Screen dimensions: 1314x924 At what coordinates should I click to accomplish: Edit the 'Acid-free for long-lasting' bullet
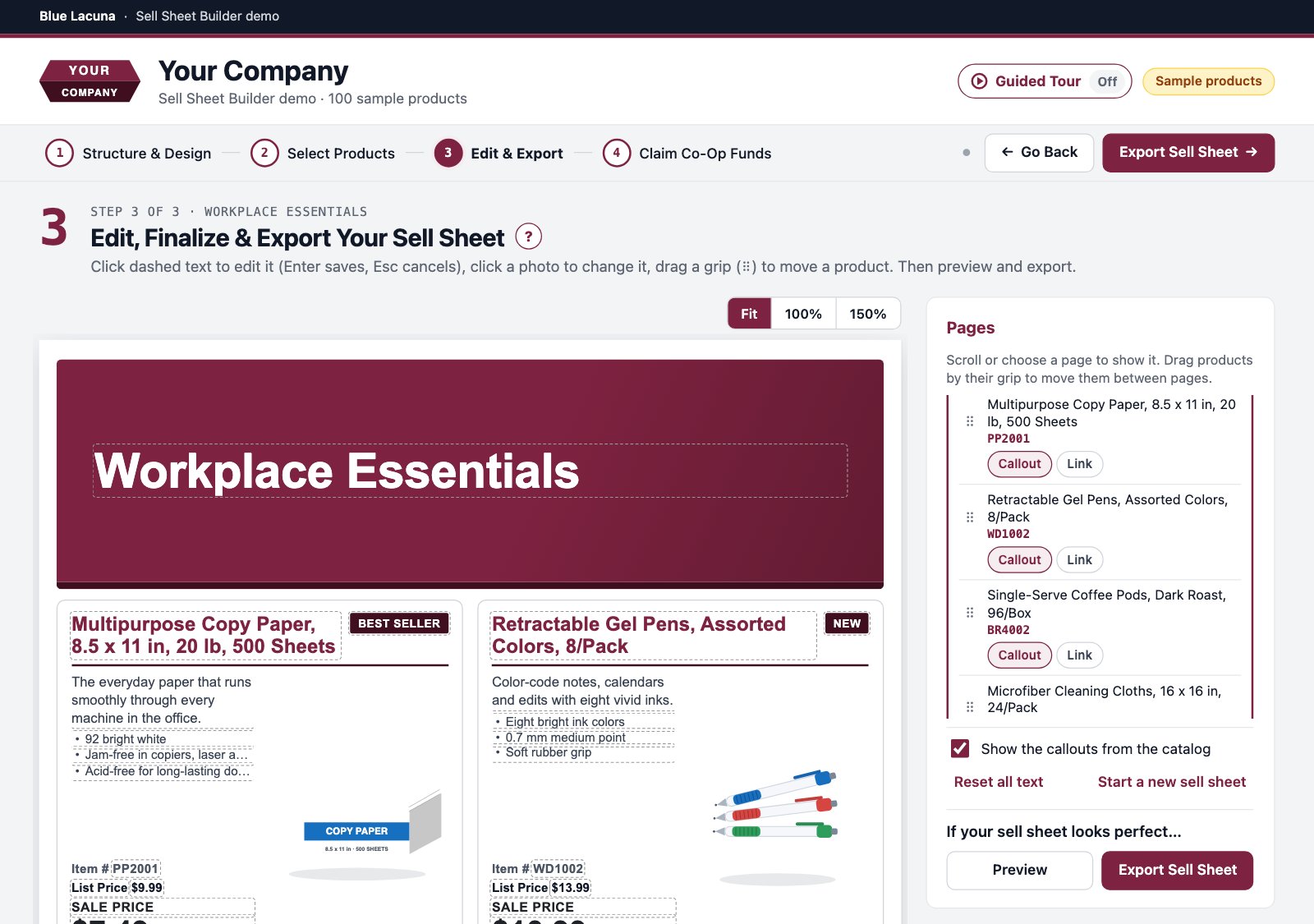pyautogui.click(x=163, y=771)
